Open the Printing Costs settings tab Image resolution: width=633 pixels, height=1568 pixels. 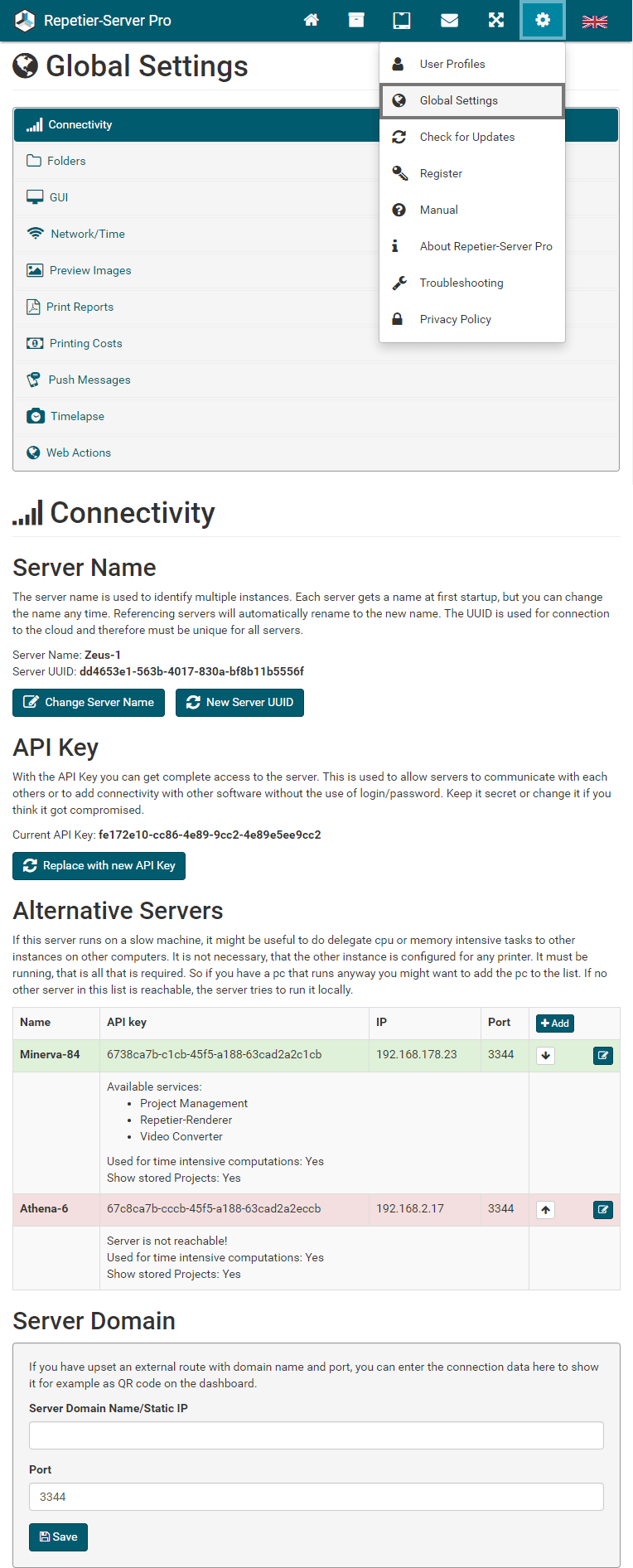click(x=316, y=343)
